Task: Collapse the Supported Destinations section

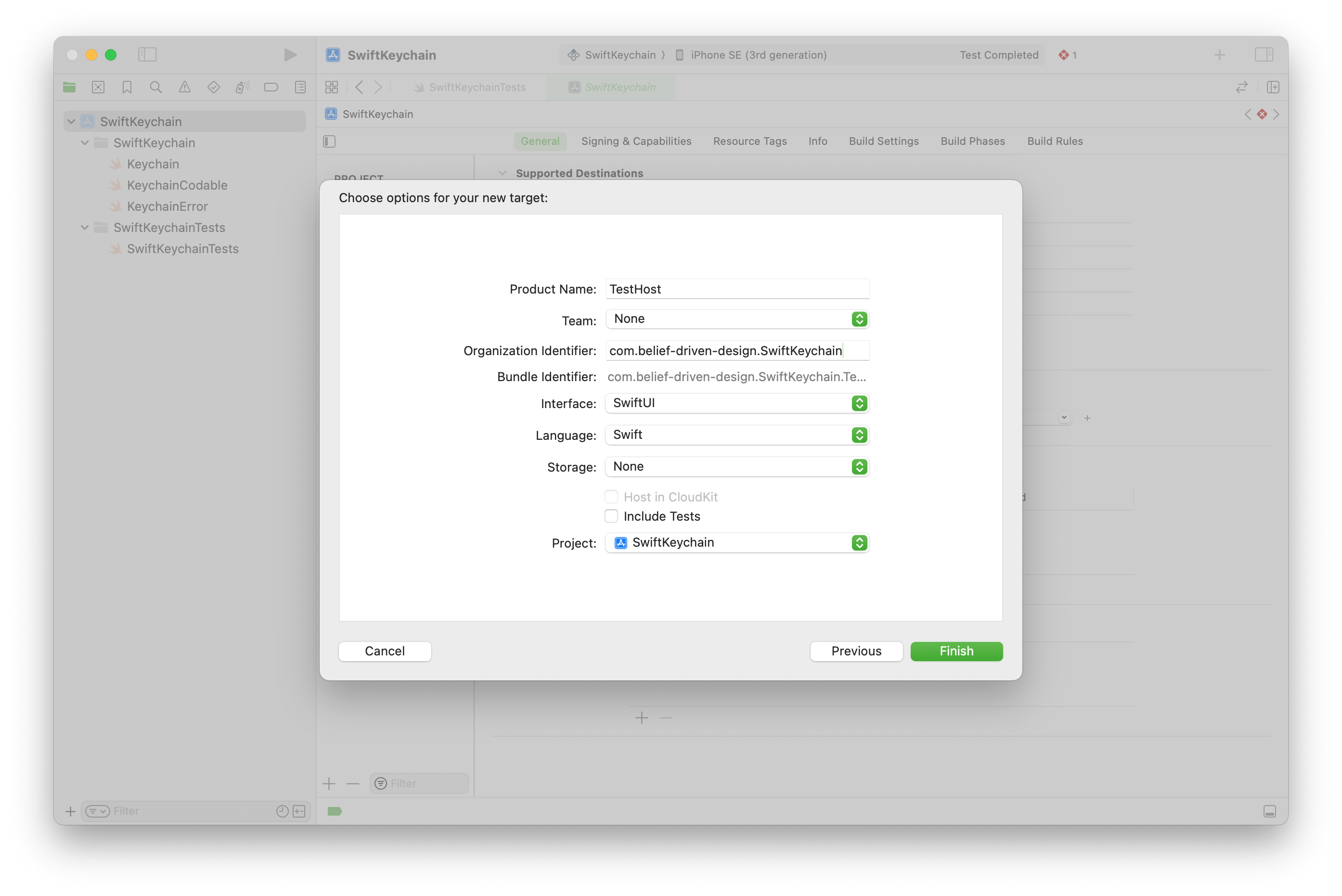Action: (503, 173)
